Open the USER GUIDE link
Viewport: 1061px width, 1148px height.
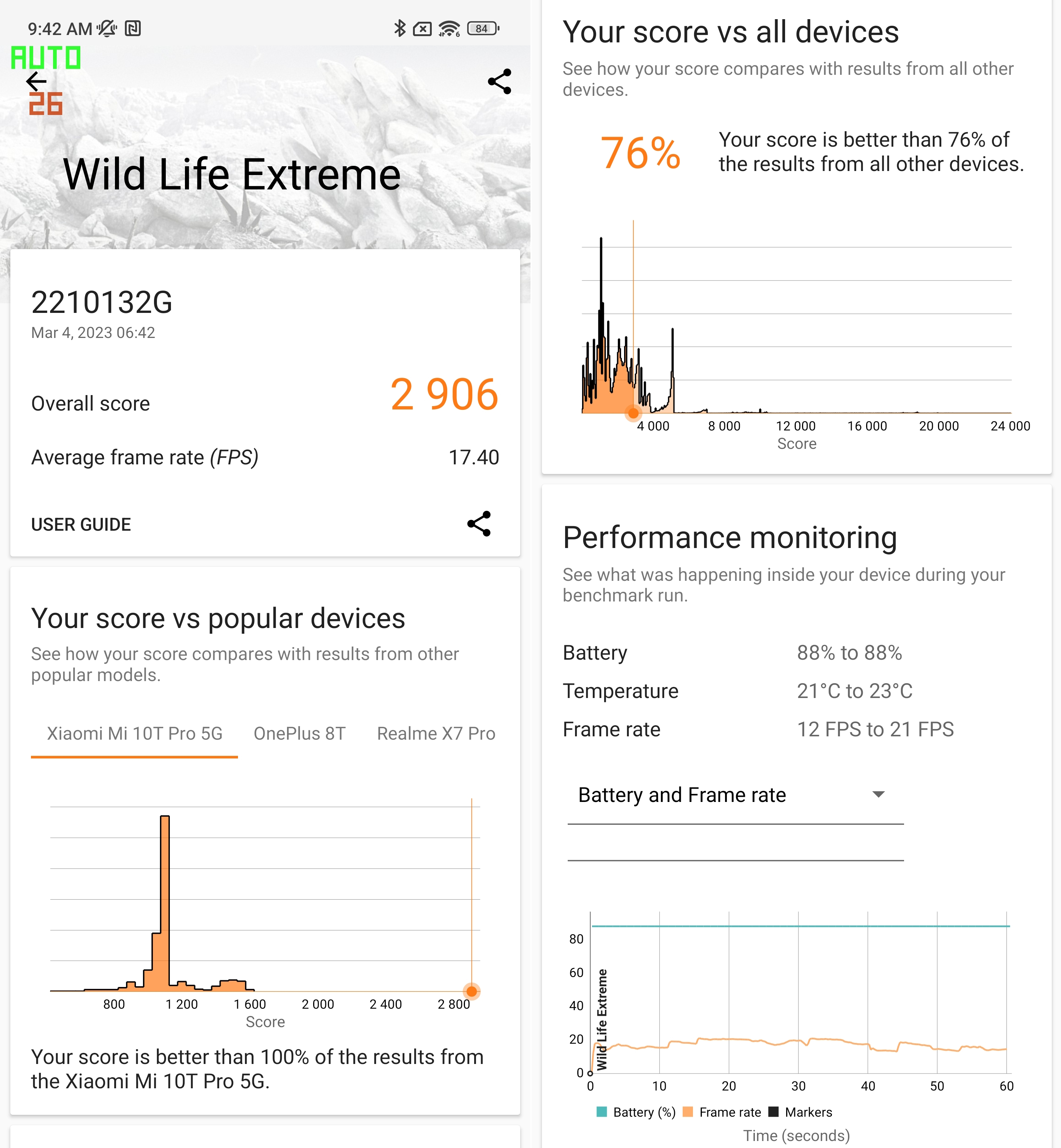[81, 524]
